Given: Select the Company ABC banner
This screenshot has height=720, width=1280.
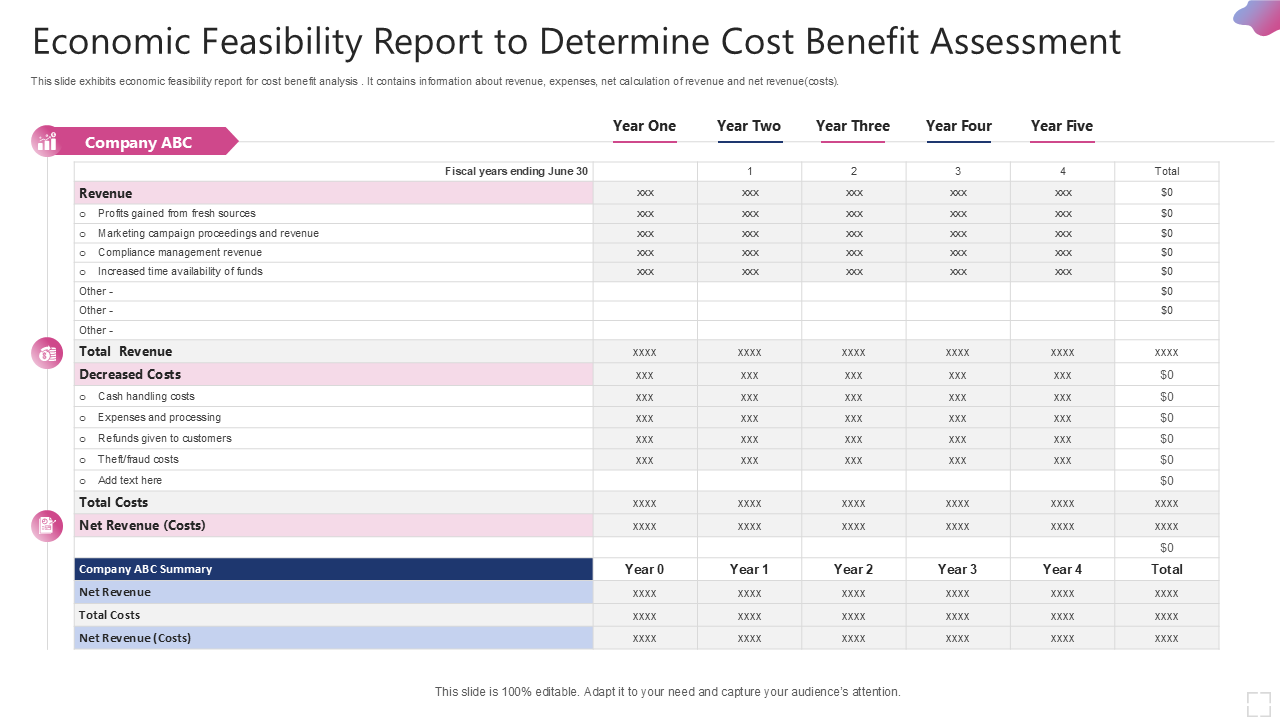Looking at the screenshot, I should (x=145, y=142).
